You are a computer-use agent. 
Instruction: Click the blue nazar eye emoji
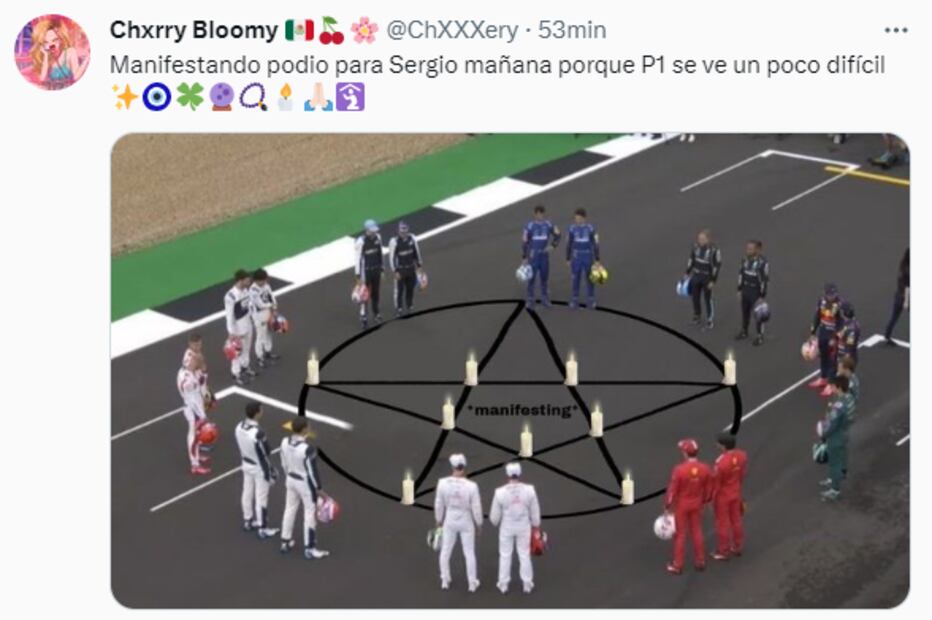tap(157, 97)
